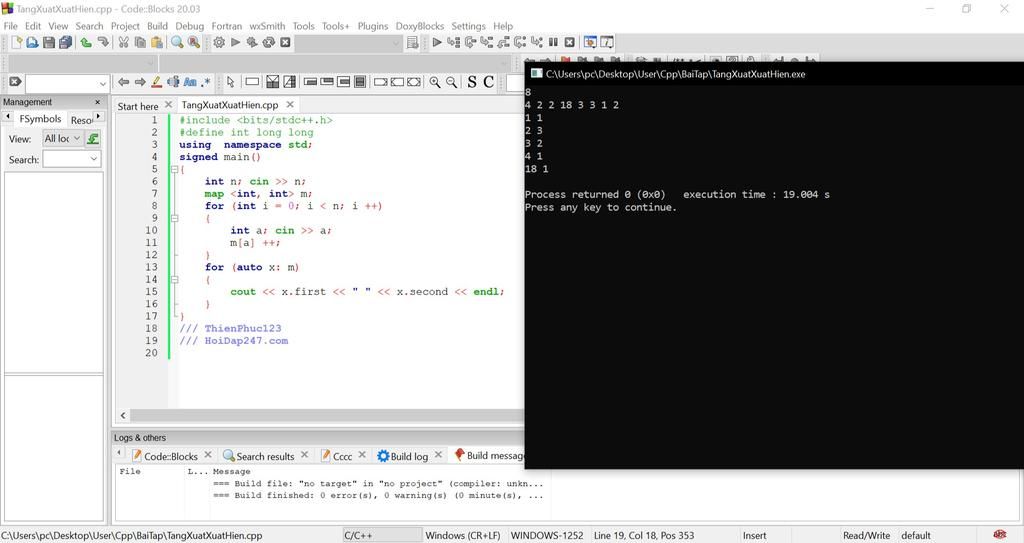This screenshot has height=543, width=1024.
Task: Start debugging with the Debug/Continue arrow
Action: click(437, 42)
